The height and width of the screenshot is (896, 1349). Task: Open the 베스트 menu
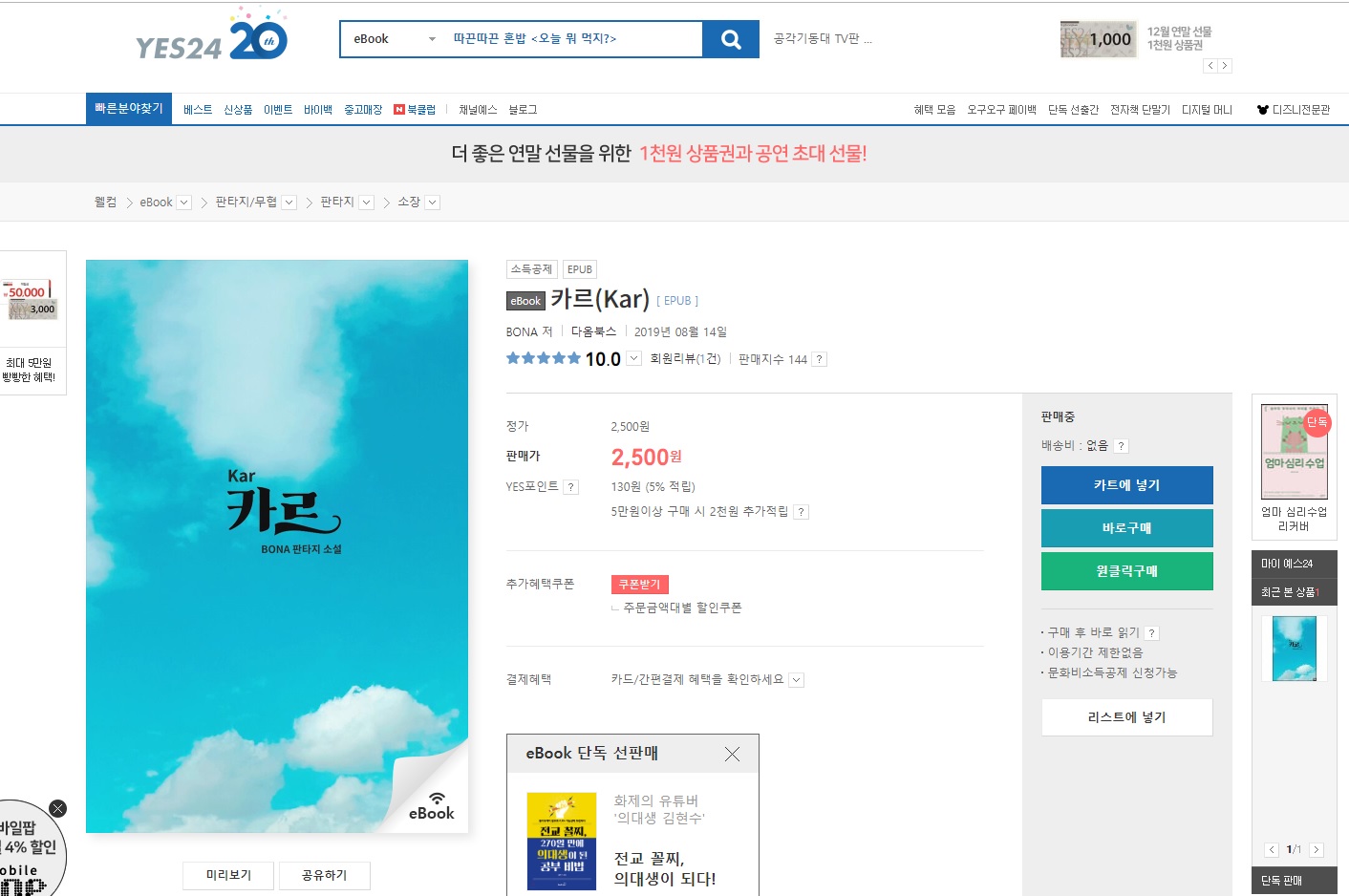coord(198,110)
